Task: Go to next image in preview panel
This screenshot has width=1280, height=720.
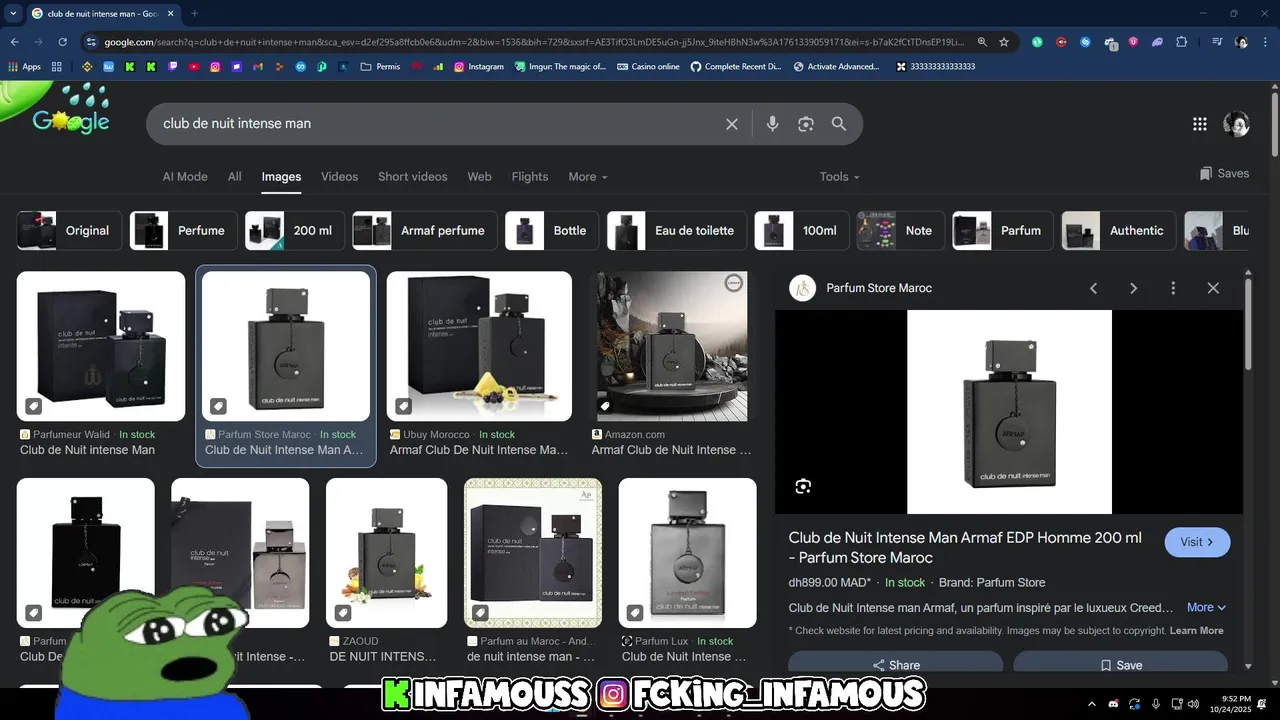Action: click(1133, 288)
